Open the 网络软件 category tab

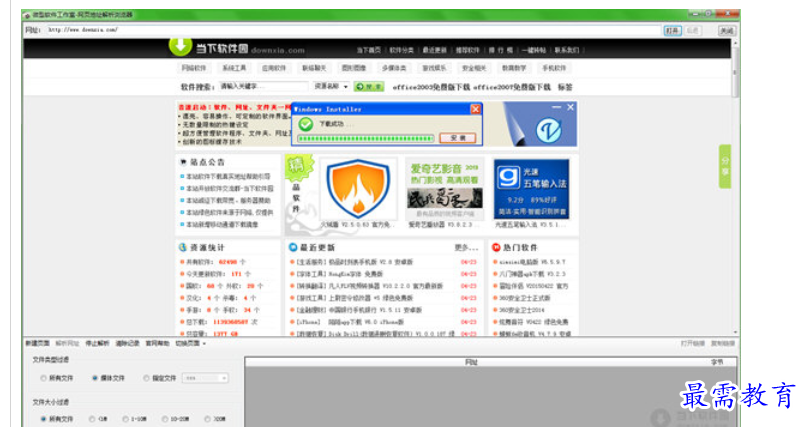194,68
